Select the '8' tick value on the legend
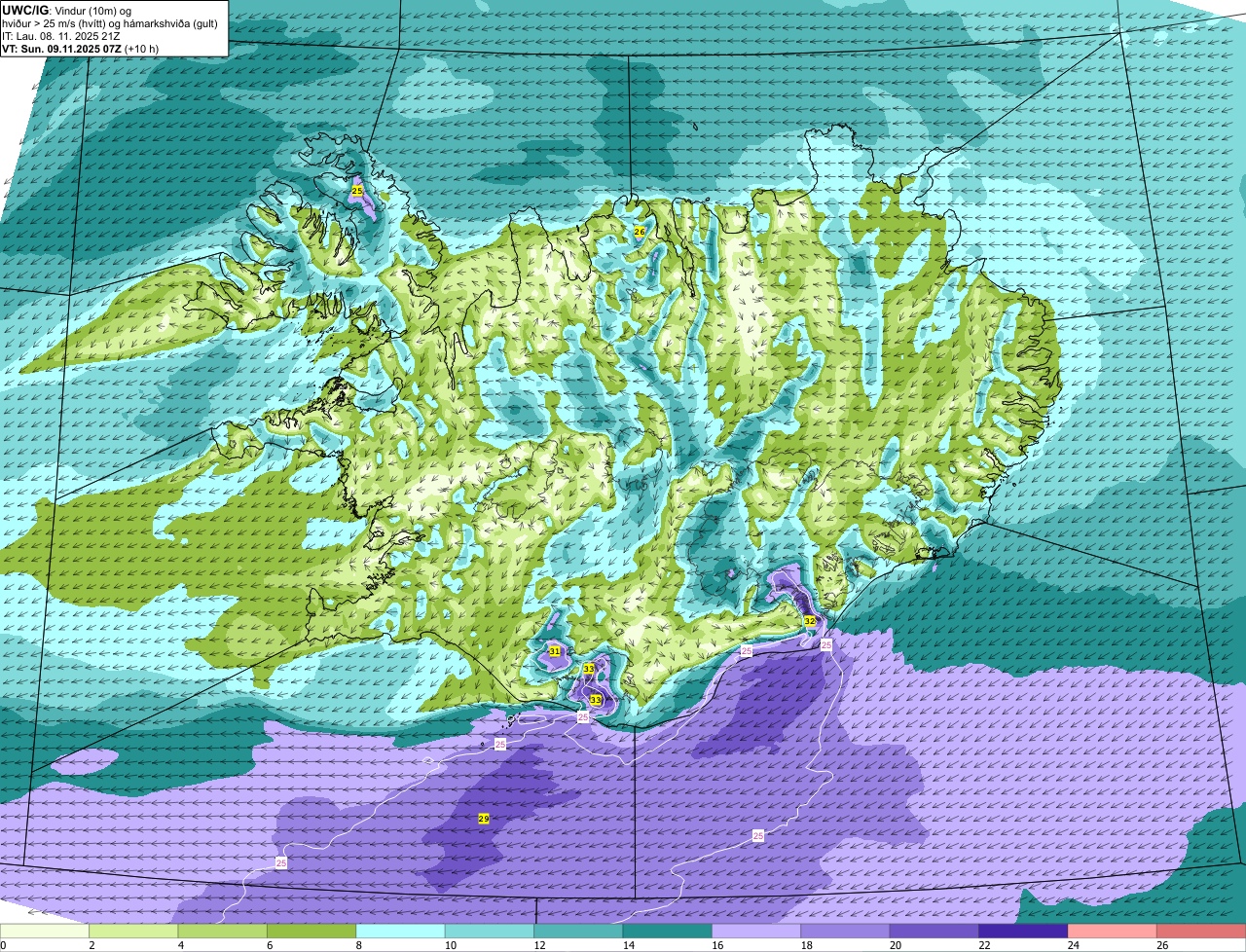Viewport: 1246px width, 952px height. click(x=359, y=945)
